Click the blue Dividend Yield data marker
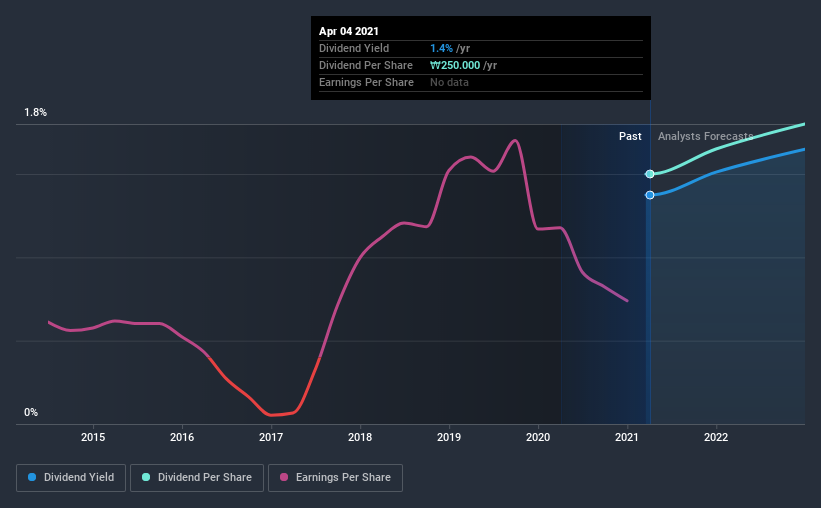The width and height of the screenshot is (821, 508). [650, 195]
